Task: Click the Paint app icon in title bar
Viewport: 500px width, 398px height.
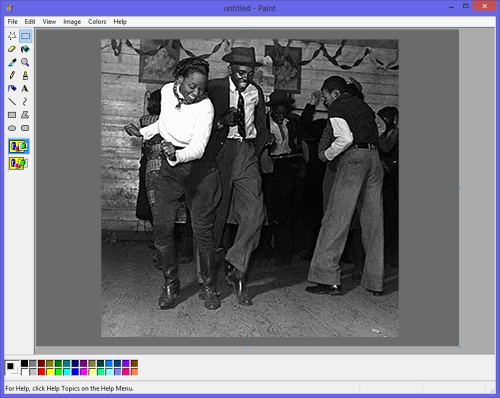Action: [x=9, y=8]
